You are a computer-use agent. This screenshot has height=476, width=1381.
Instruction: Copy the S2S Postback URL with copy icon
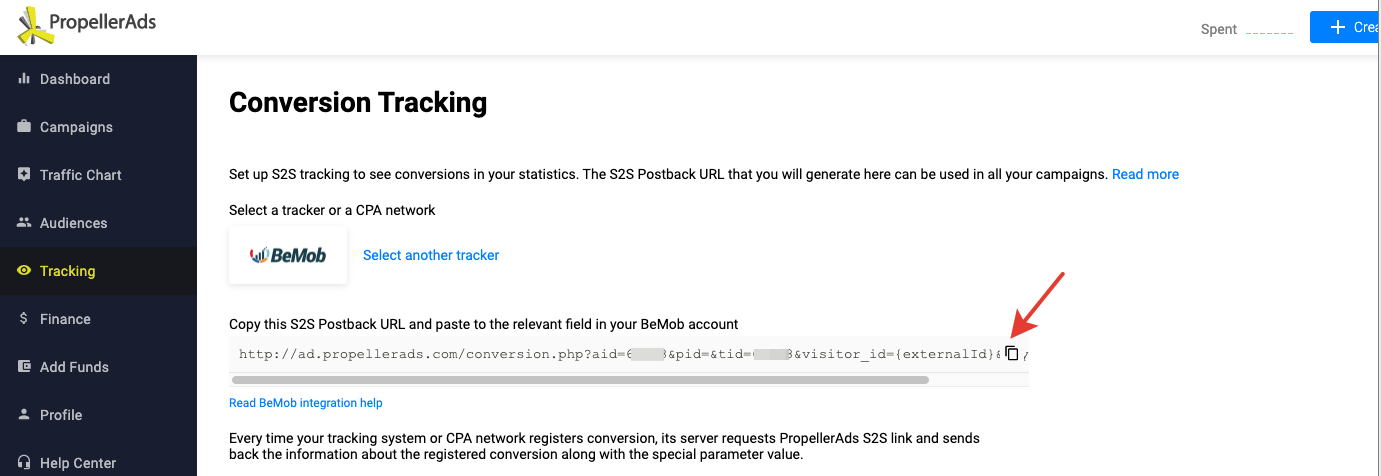click(1012, 353)
